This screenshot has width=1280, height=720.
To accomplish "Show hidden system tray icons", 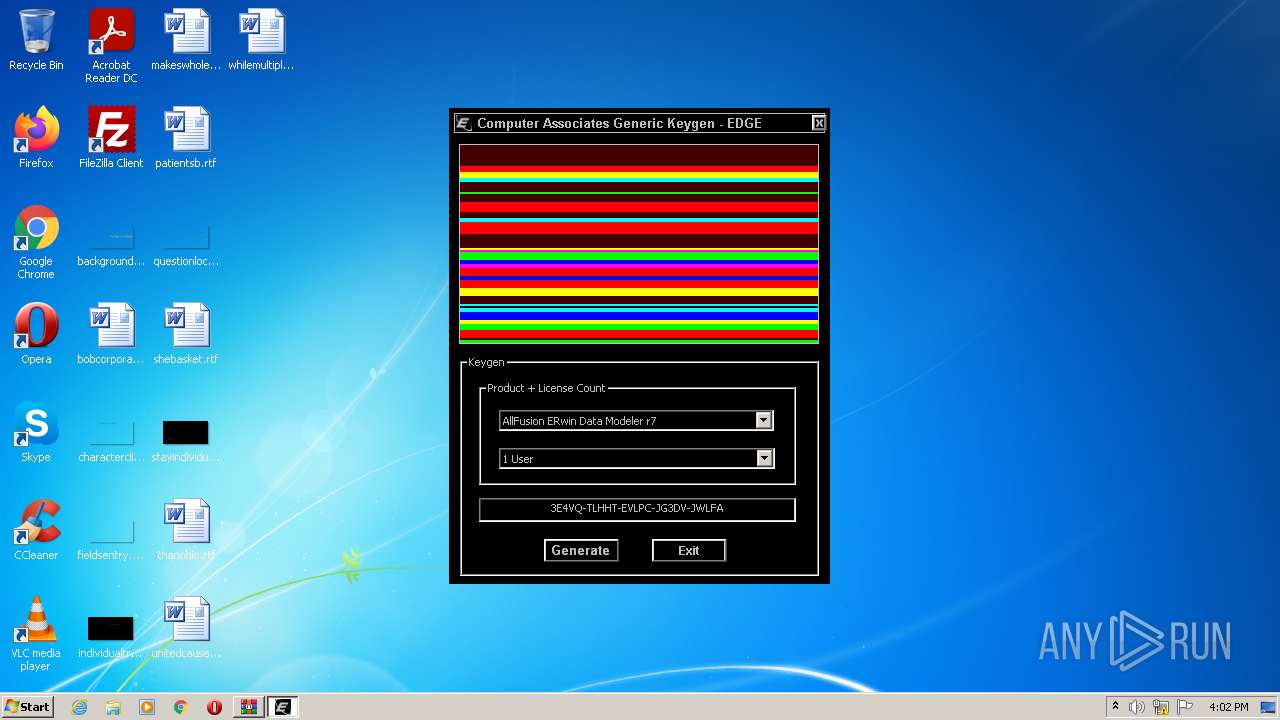I will pos(1115,707).
